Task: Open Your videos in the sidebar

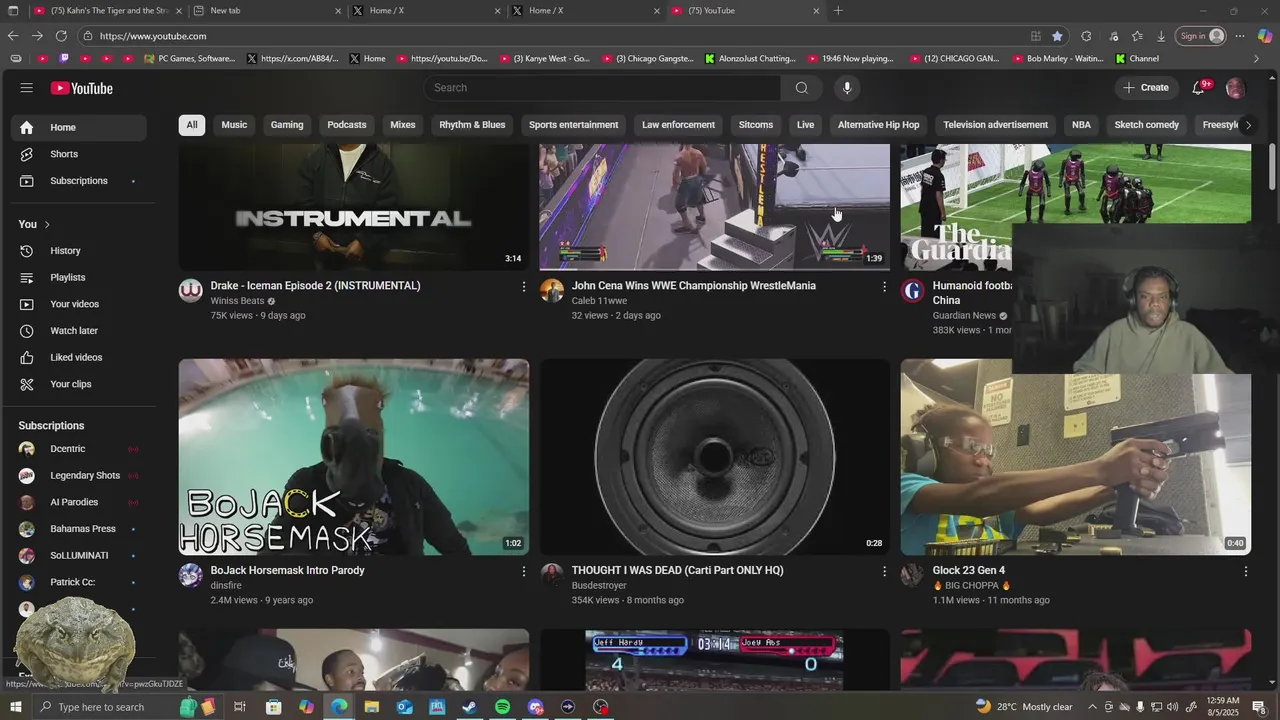Action: pyautogui.click(x=79, y=304)
